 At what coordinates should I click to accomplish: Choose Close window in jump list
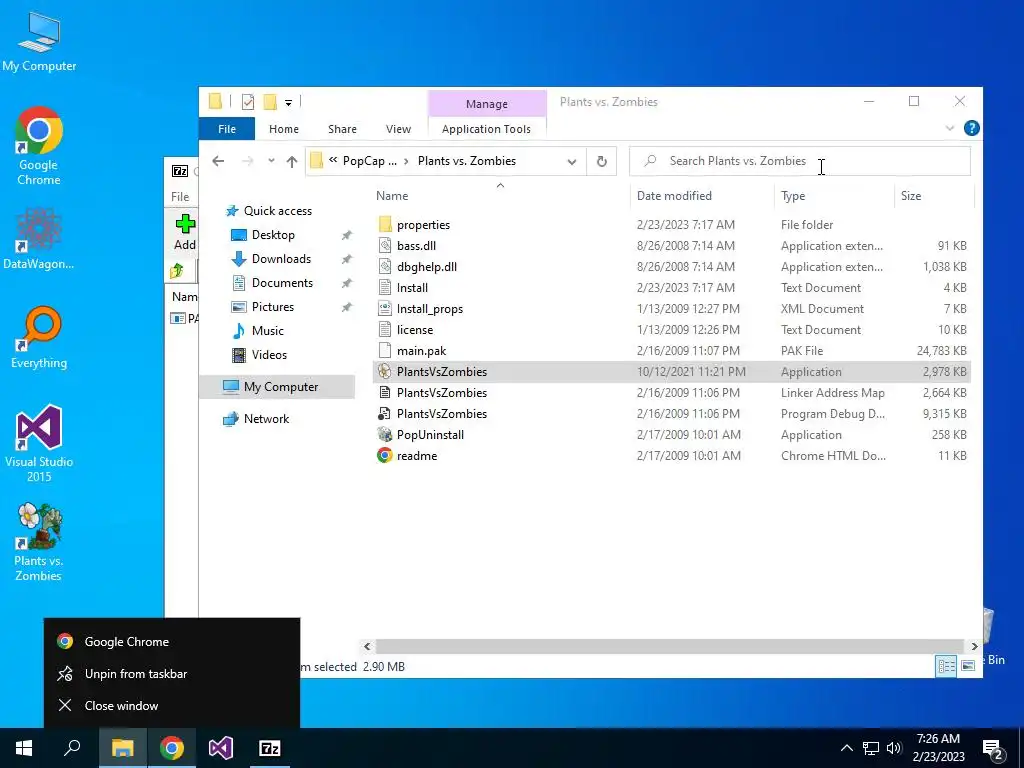click(x=172, y=706)
